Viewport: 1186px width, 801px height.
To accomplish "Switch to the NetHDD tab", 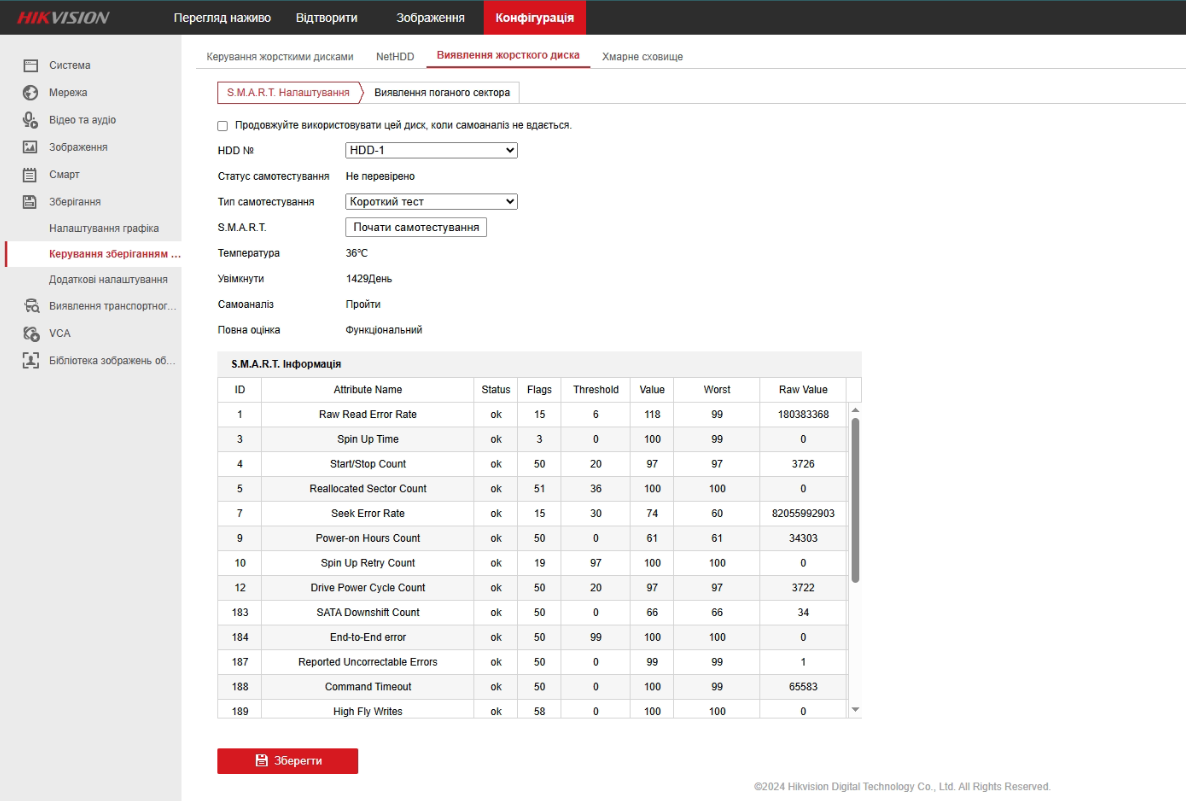I will click(395, 57).
